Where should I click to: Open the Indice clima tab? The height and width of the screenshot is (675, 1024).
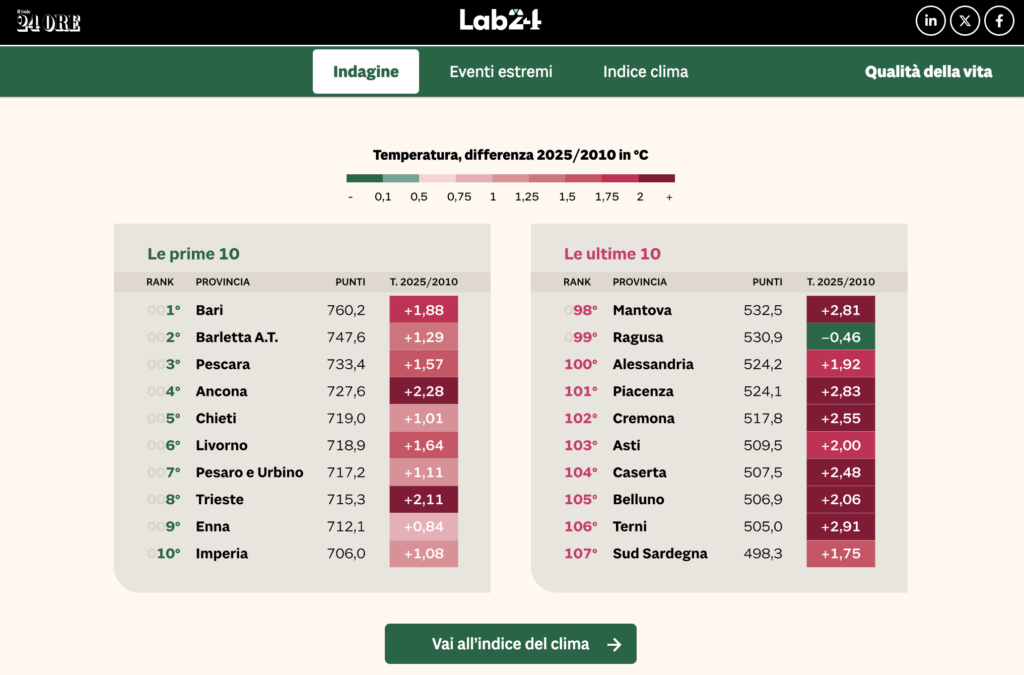point(645,71)
